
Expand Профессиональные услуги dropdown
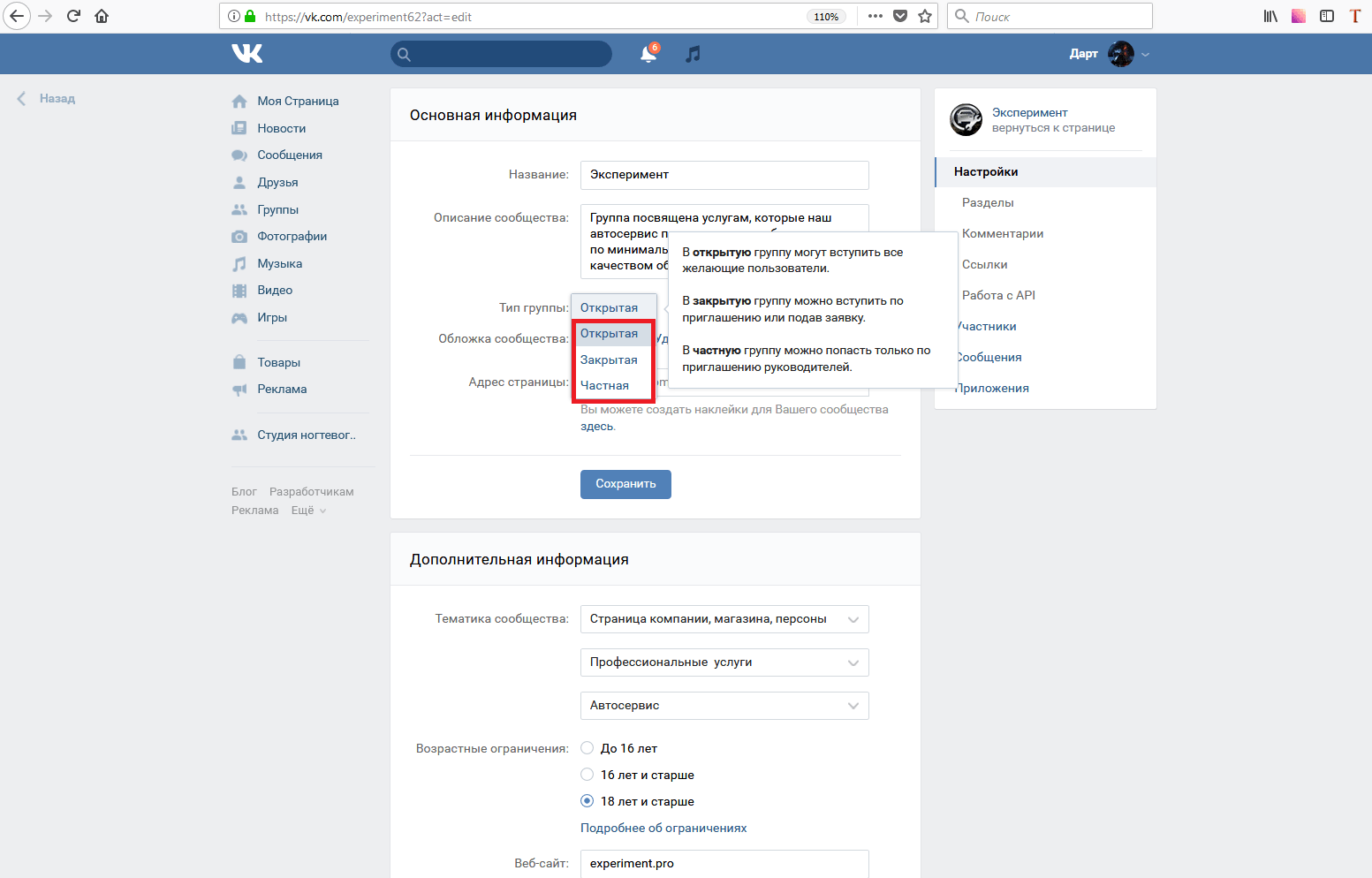[724, 662]
